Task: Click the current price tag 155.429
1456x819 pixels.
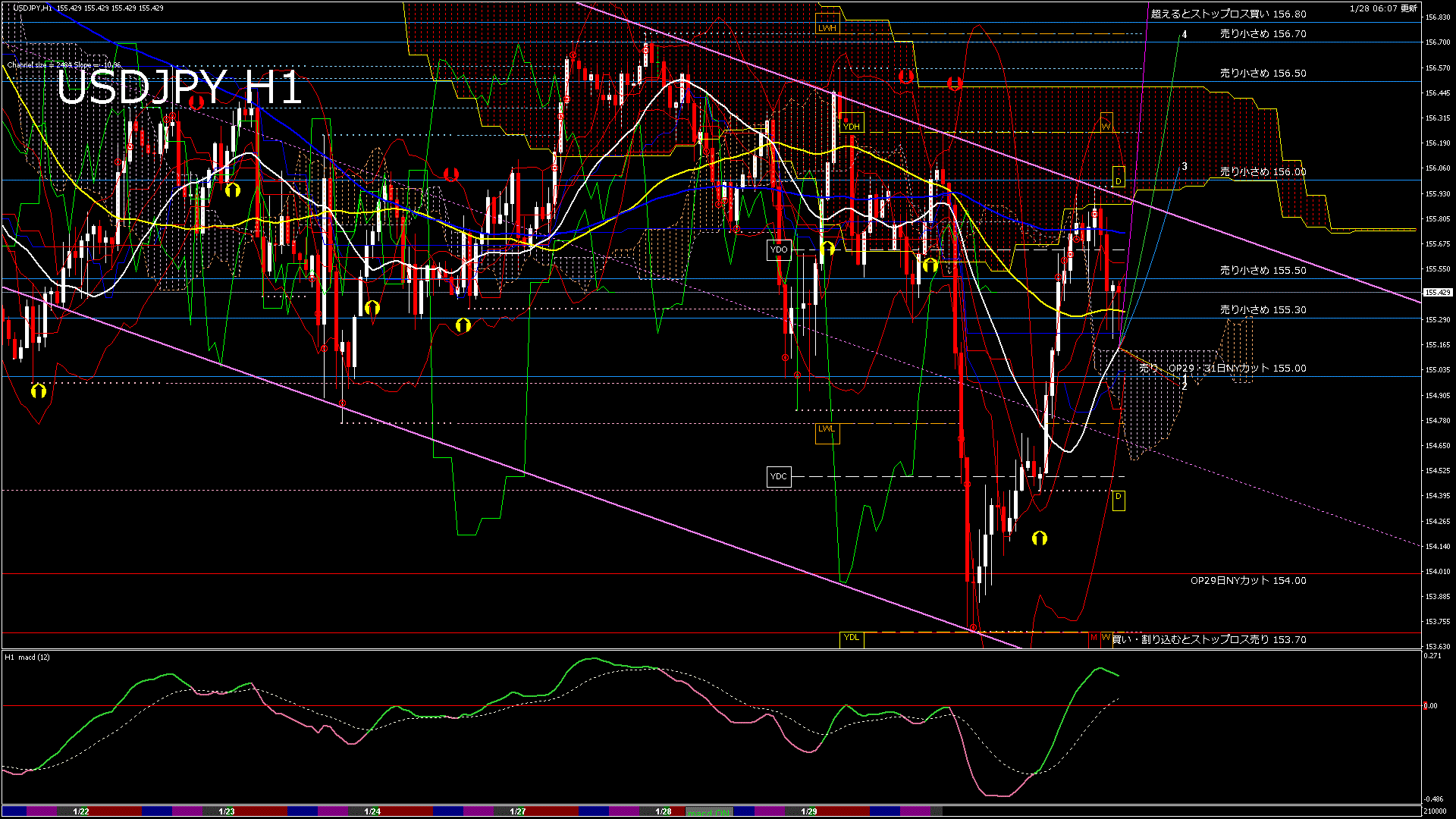Action: (1437, 292)
